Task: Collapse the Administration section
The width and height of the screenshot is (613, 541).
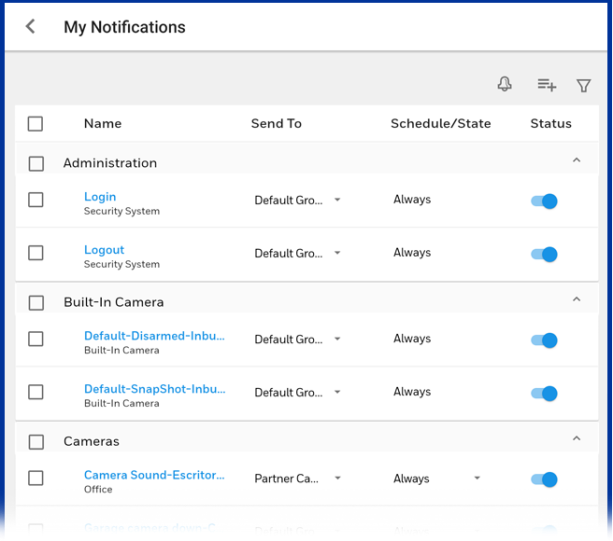Action: click(576, 160)
